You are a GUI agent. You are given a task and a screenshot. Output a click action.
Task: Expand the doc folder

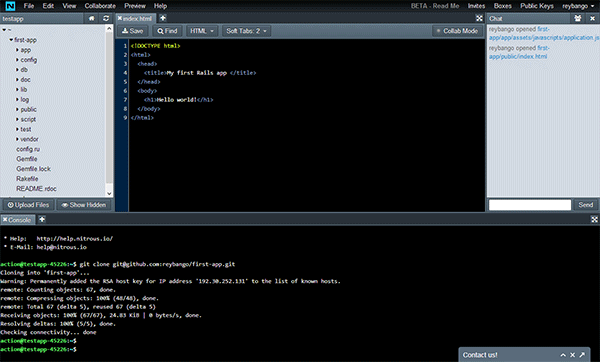[17, 80]
